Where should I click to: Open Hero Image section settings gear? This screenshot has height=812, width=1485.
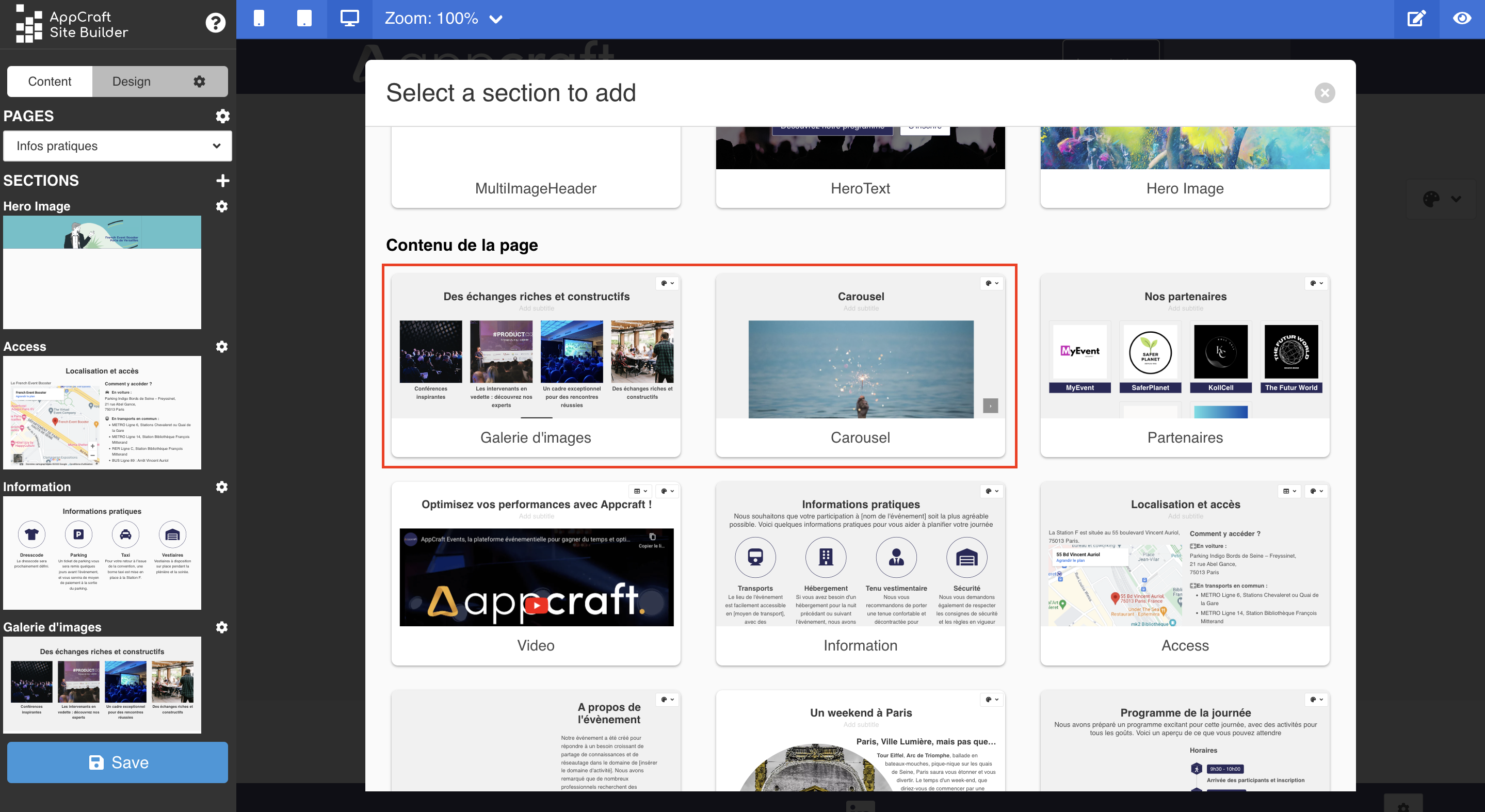coord(221,206)
